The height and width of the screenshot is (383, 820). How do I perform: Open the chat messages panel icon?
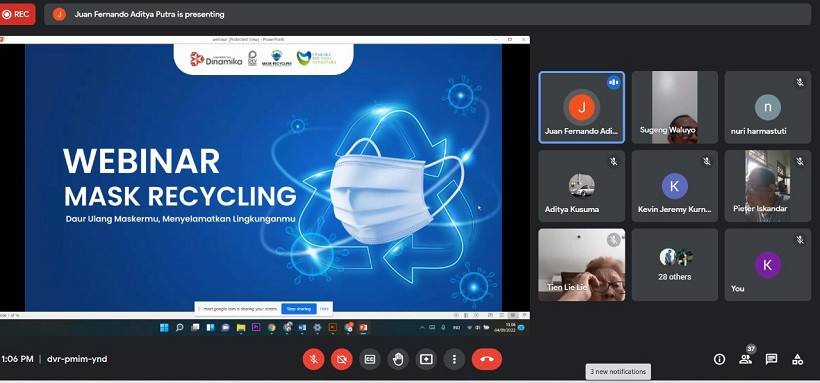click(771, 359)
